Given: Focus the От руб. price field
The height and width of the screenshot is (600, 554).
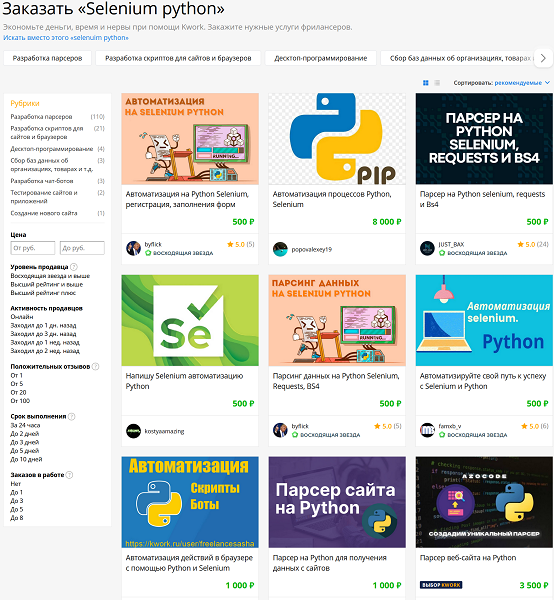Looking at the screenshot, I should pyautogui.click(x=33, y=248).
